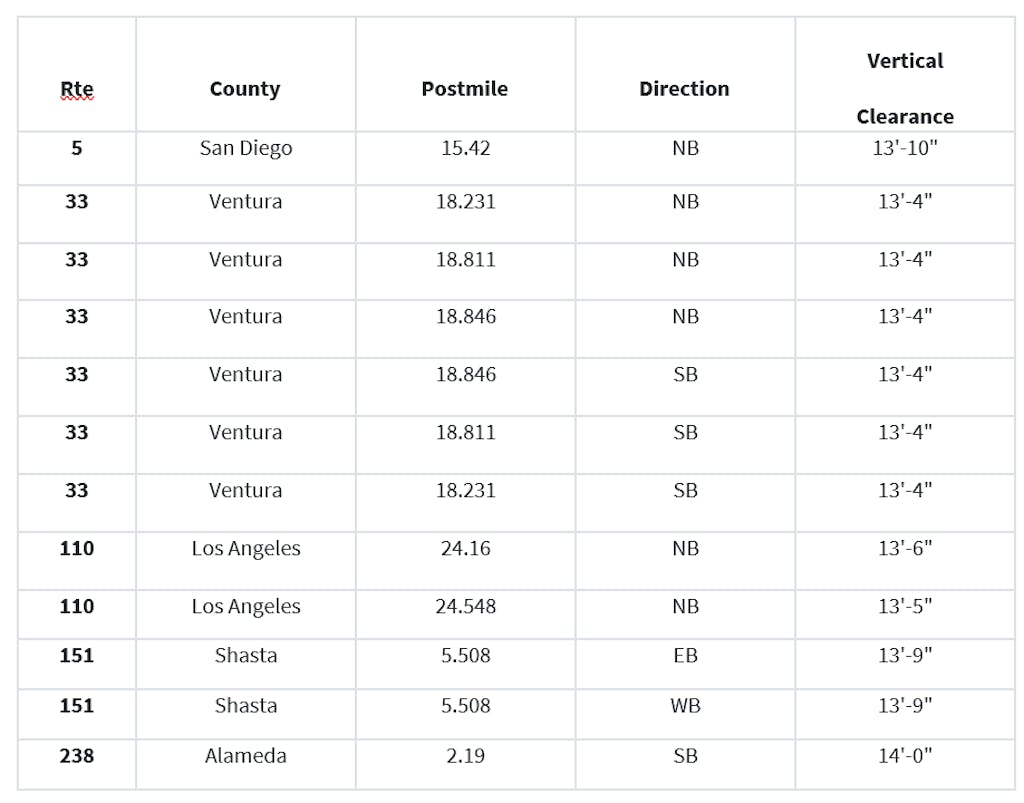1024x803 pixels.
Task: Click the Rte column header
Action: tap(77, 89)
